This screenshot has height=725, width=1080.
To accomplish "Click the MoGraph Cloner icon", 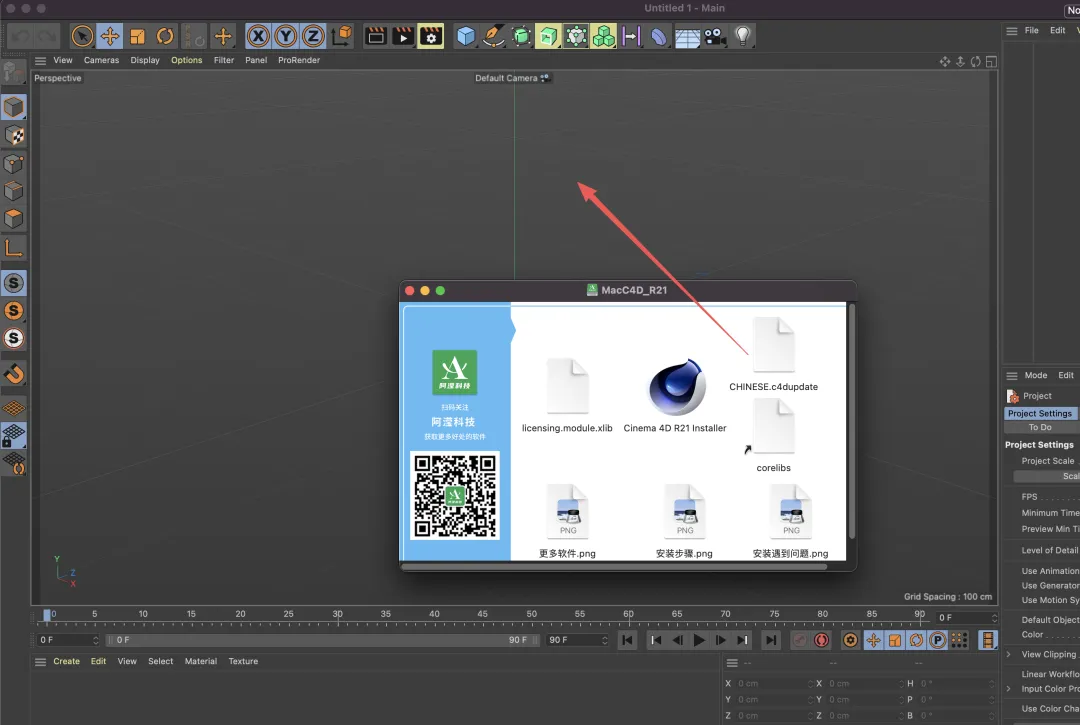I will [x=576, y=36].
